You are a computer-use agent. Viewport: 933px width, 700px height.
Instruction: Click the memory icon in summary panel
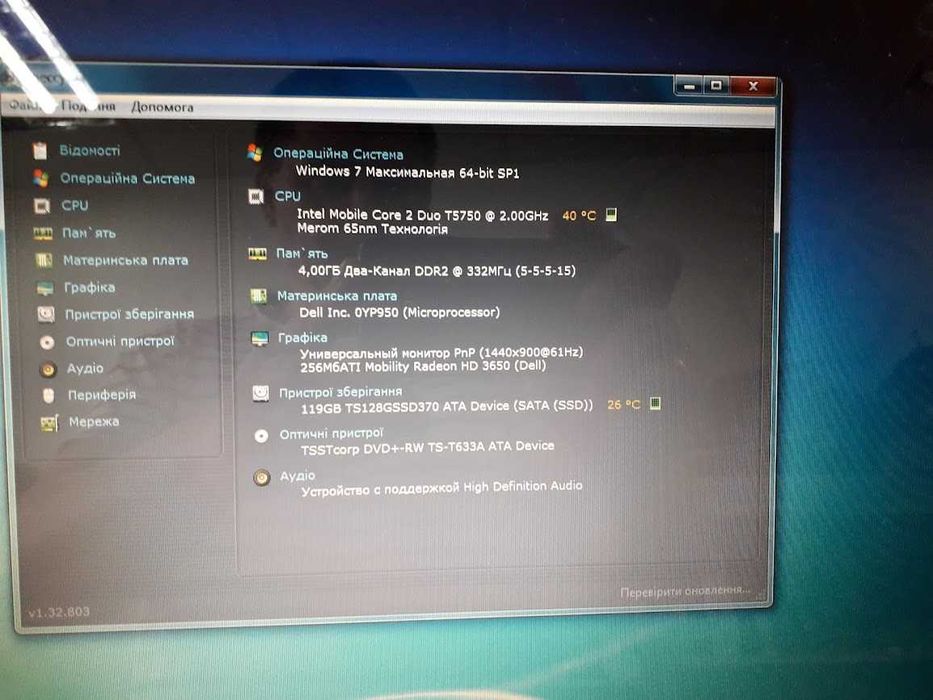257,254
